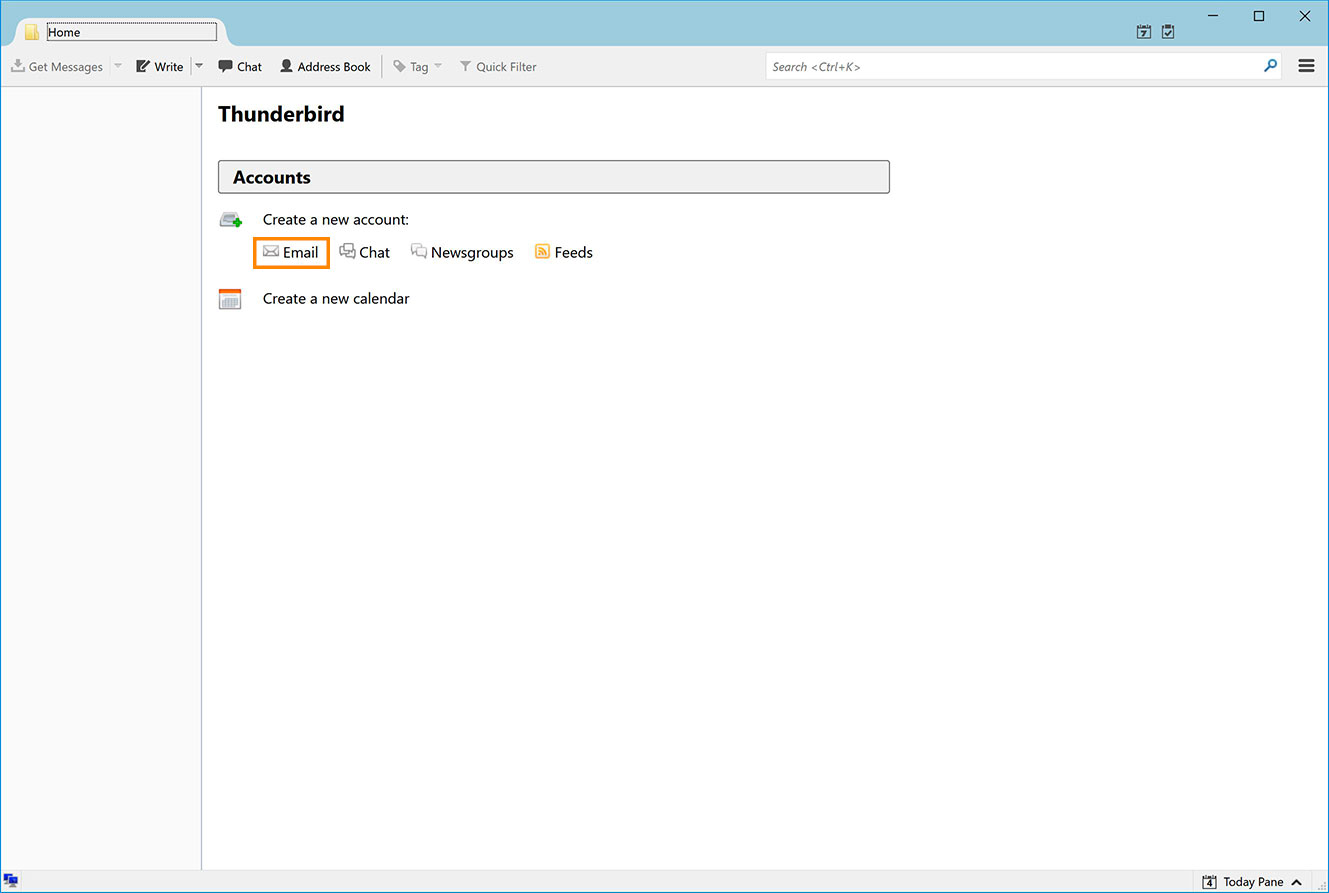Open Chat from the toolbar
Viewport: 1329px width, 893px height.
pos(240,67)
